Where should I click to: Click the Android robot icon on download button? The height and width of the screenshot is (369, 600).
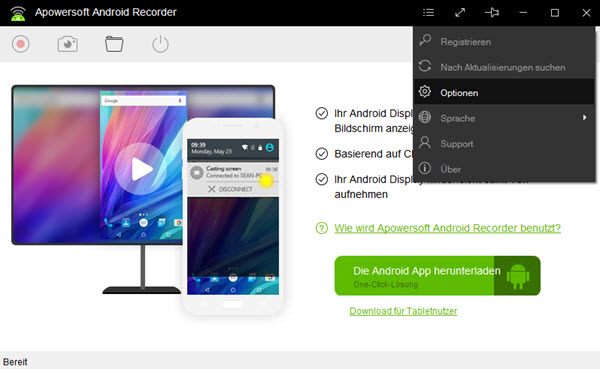(x=518, y=276)
